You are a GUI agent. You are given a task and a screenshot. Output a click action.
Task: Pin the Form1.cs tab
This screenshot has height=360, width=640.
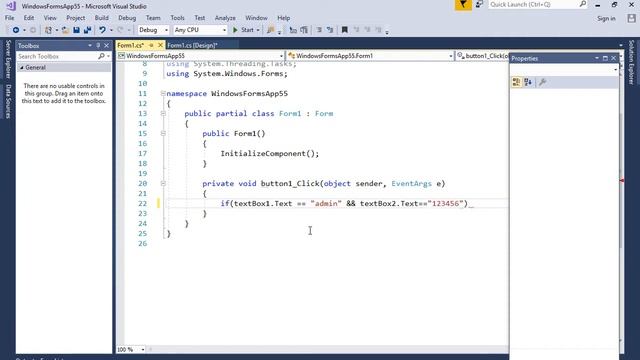click(x=151, y=45)
